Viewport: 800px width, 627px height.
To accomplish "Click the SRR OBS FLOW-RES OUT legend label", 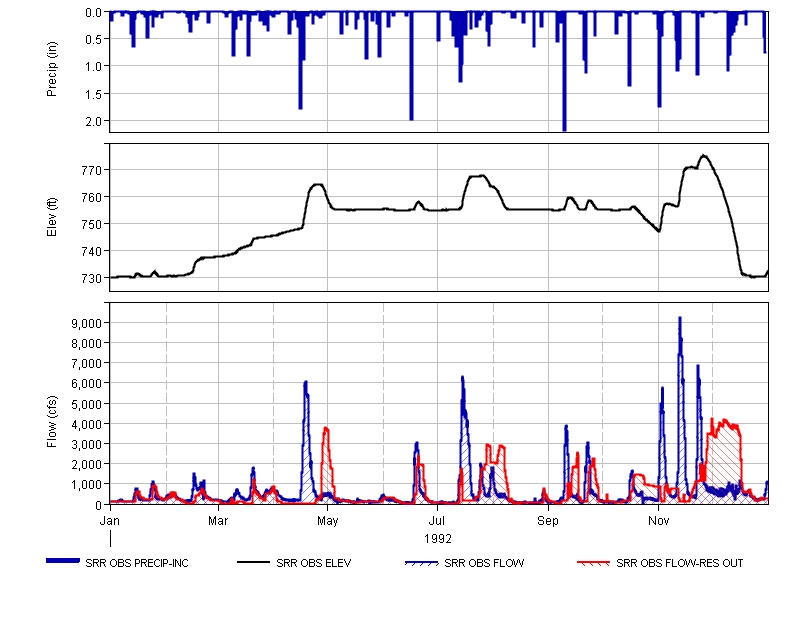I will pos(680,563).
